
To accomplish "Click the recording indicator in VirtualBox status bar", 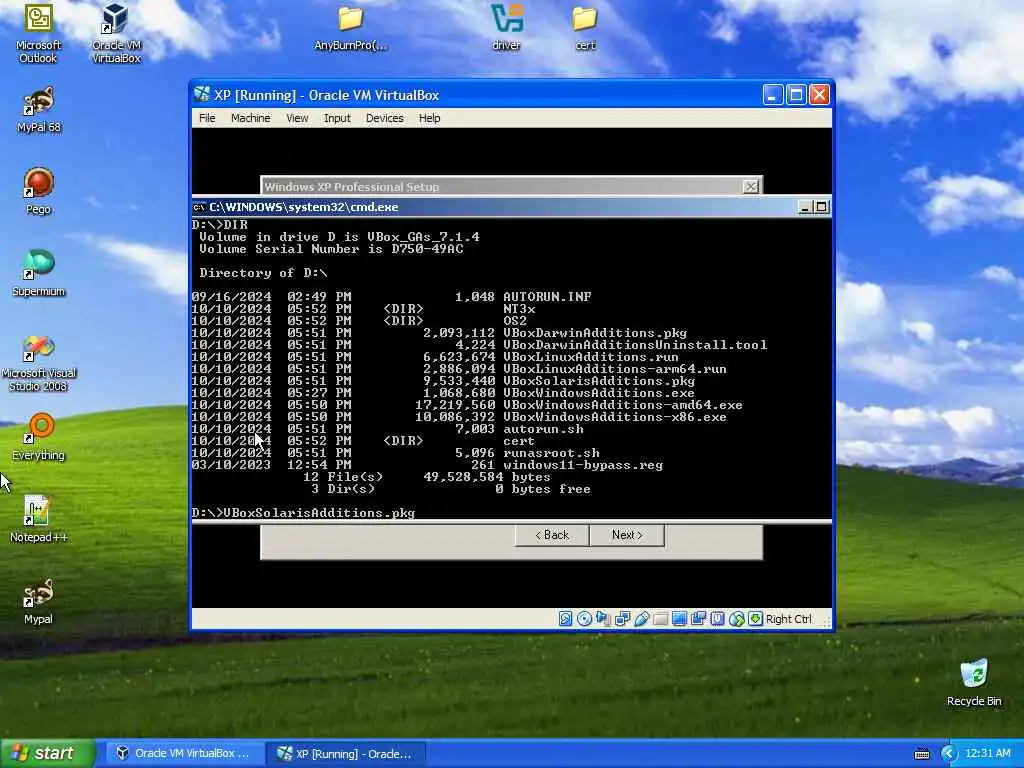I will point(698,618).
